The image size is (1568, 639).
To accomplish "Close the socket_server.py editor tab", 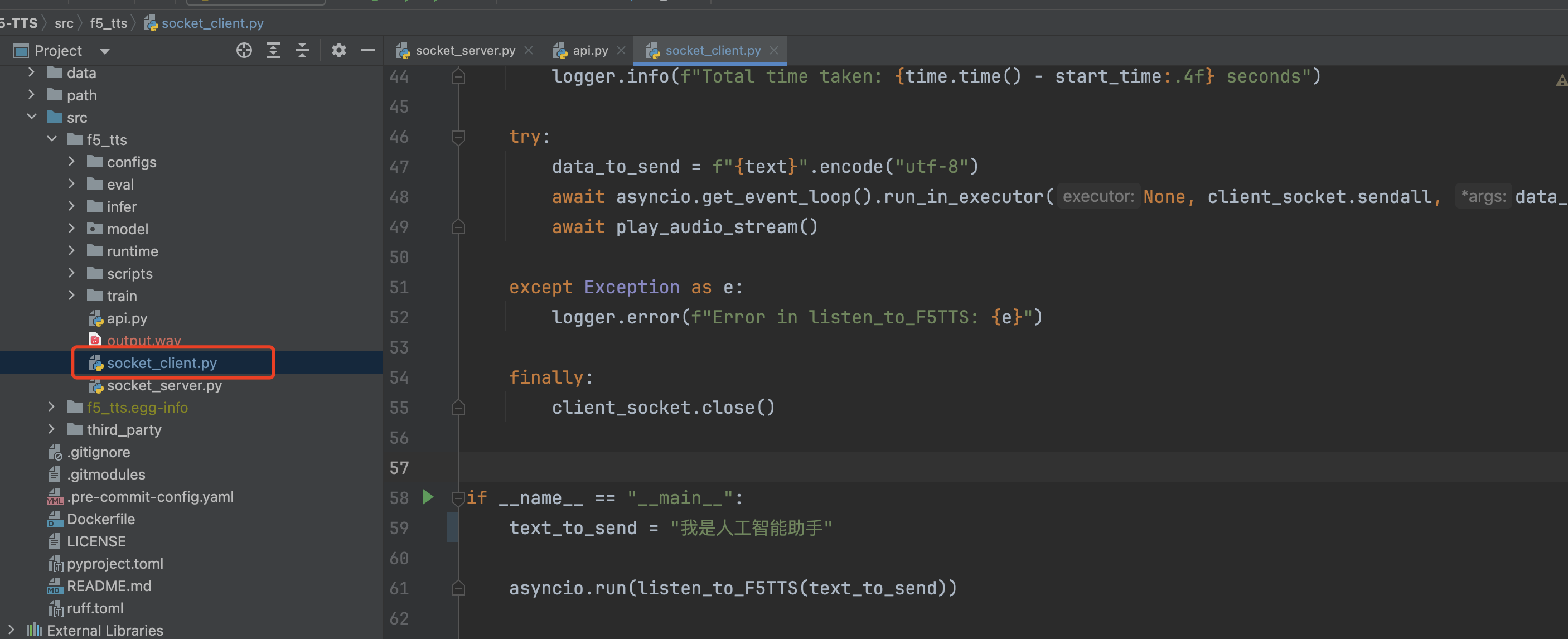I will tap(529, 51).
